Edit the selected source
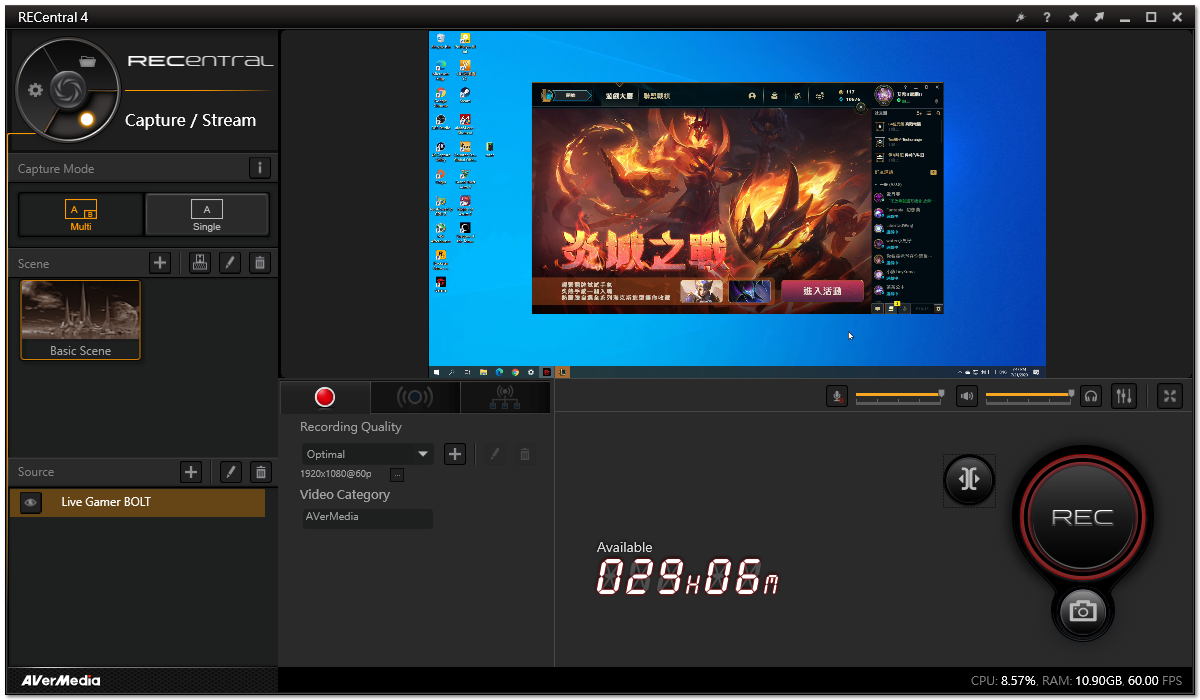The image size is (1200, 700). click(230, 472)
